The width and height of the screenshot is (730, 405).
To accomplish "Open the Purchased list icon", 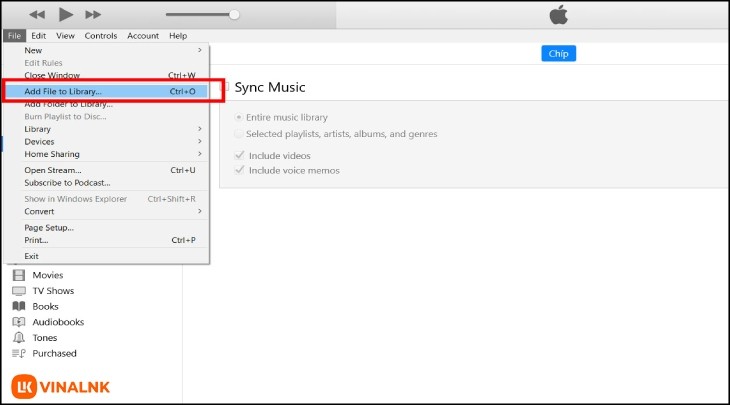I will click(x=18, y=353).
